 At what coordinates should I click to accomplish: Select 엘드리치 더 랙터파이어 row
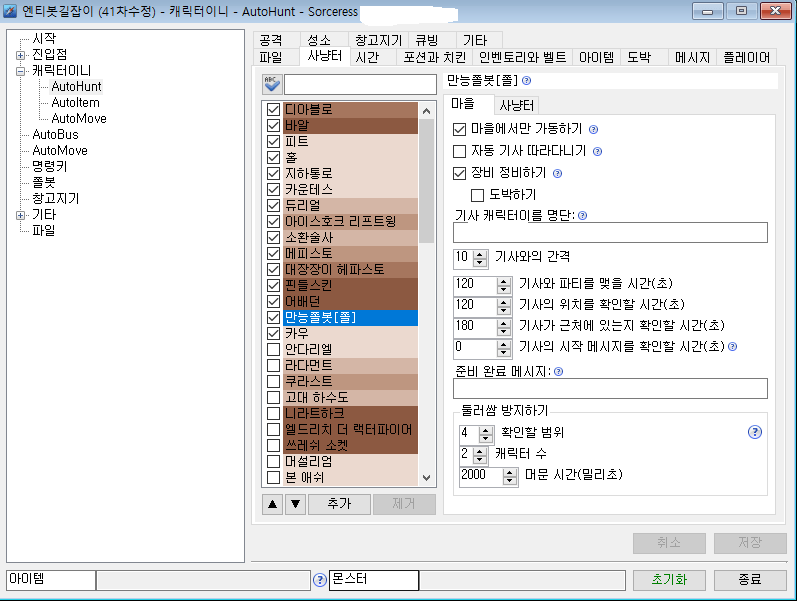(350, 430)
